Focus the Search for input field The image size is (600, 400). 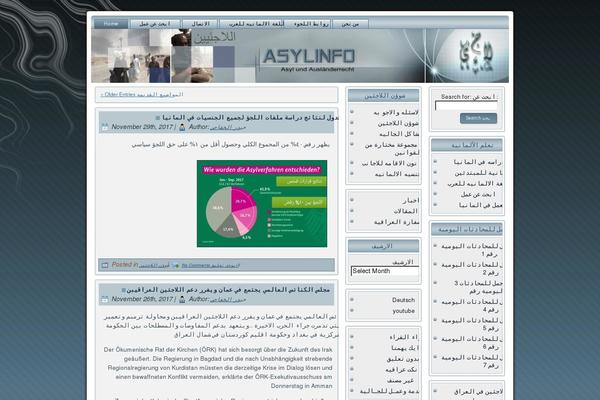click(466, 106)
